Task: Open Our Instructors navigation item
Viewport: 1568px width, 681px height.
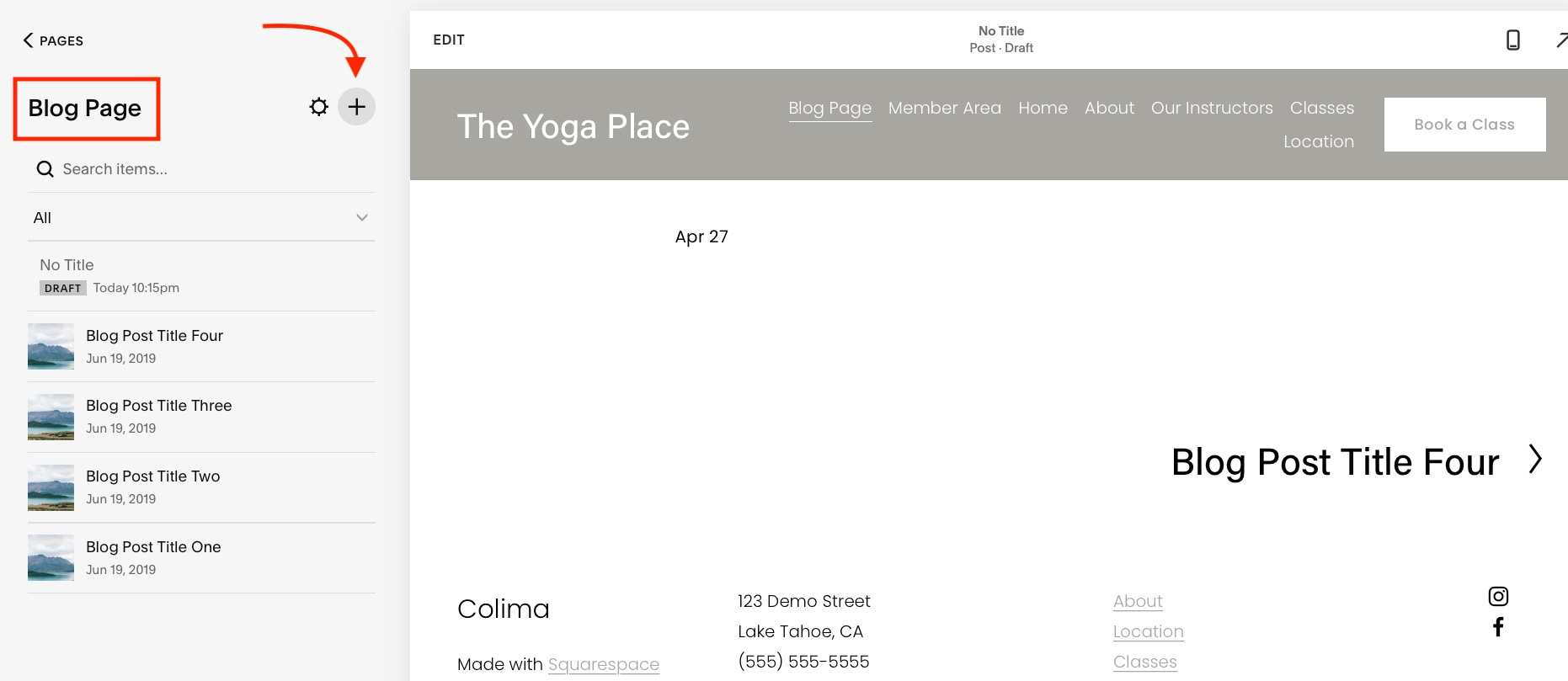Action: pyautogui.click(x=1211, y=108)
